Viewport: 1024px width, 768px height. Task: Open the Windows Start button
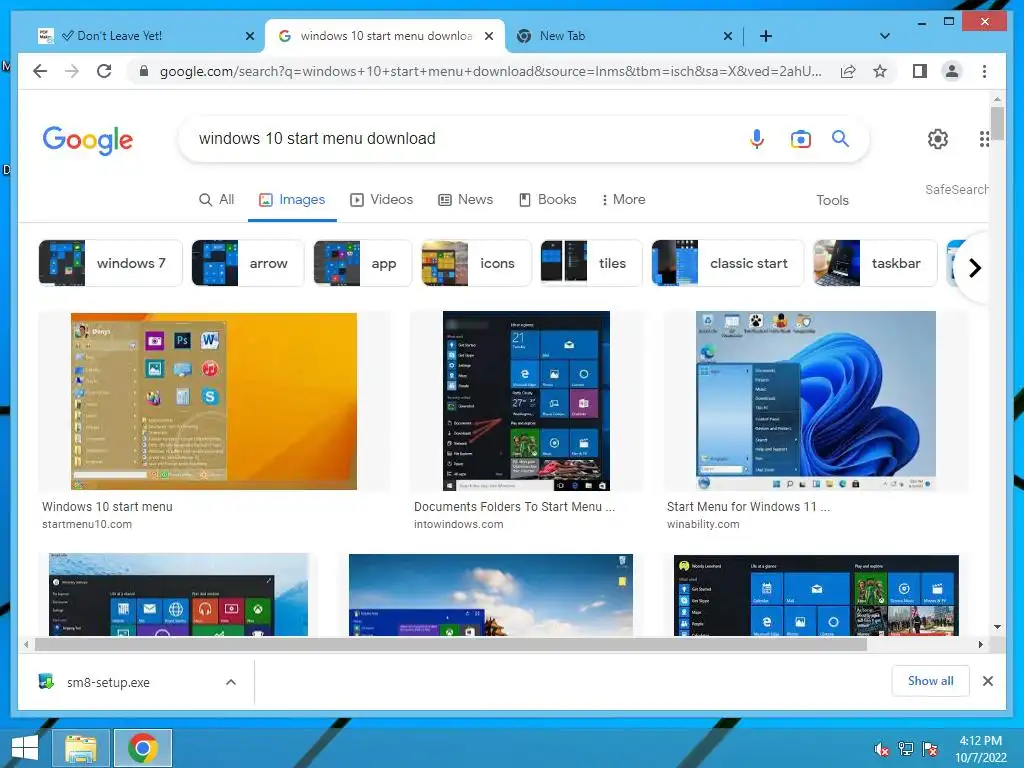[x=25, y=748]
